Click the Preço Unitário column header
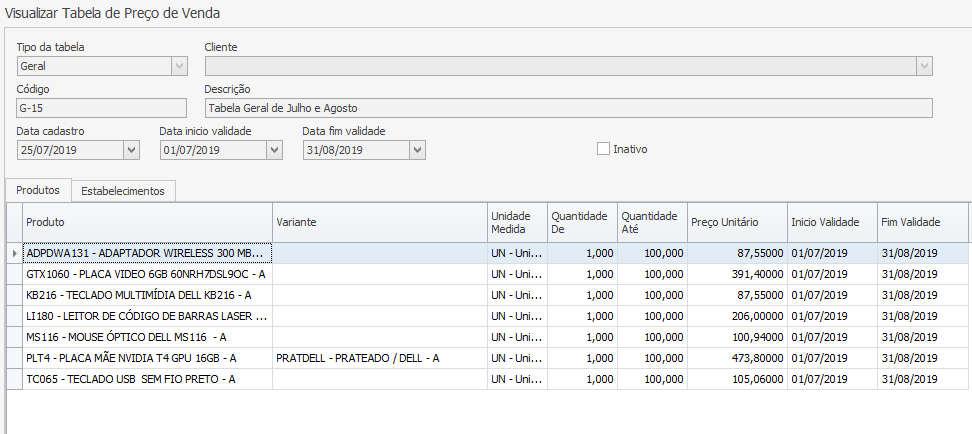Viewport: 972px width, 434px height. coord(735,222)
